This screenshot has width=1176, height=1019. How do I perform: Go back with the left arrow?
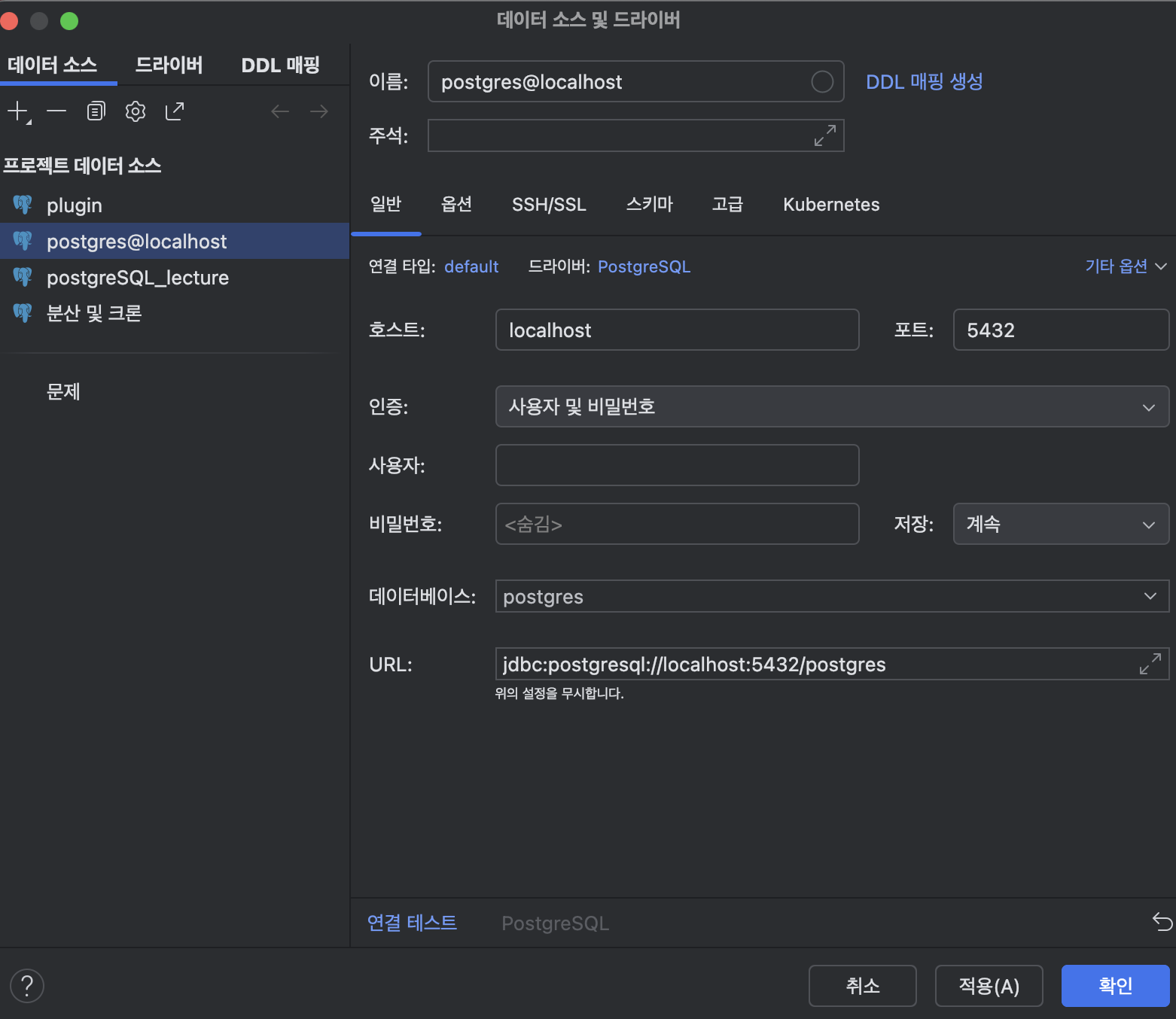click(x=280, y=111)
